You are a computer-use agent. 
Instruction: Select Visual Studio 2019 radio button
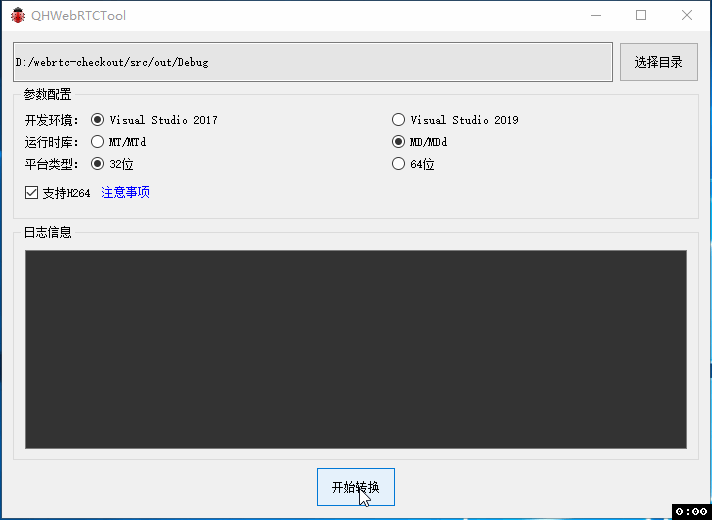click(455, 120)
